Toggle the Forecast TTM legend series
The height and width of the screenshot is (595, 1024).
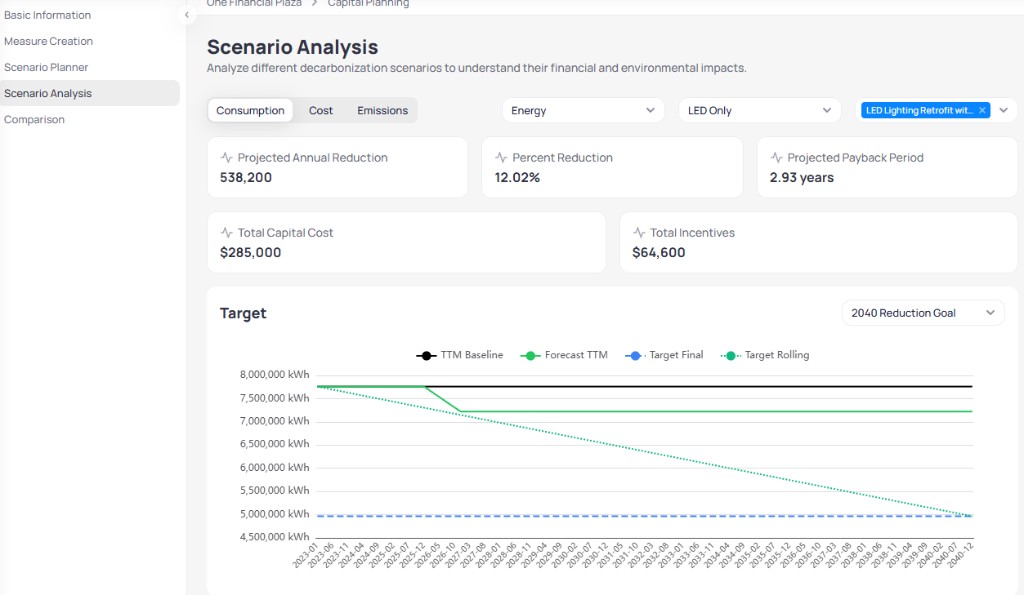point(564,355)
